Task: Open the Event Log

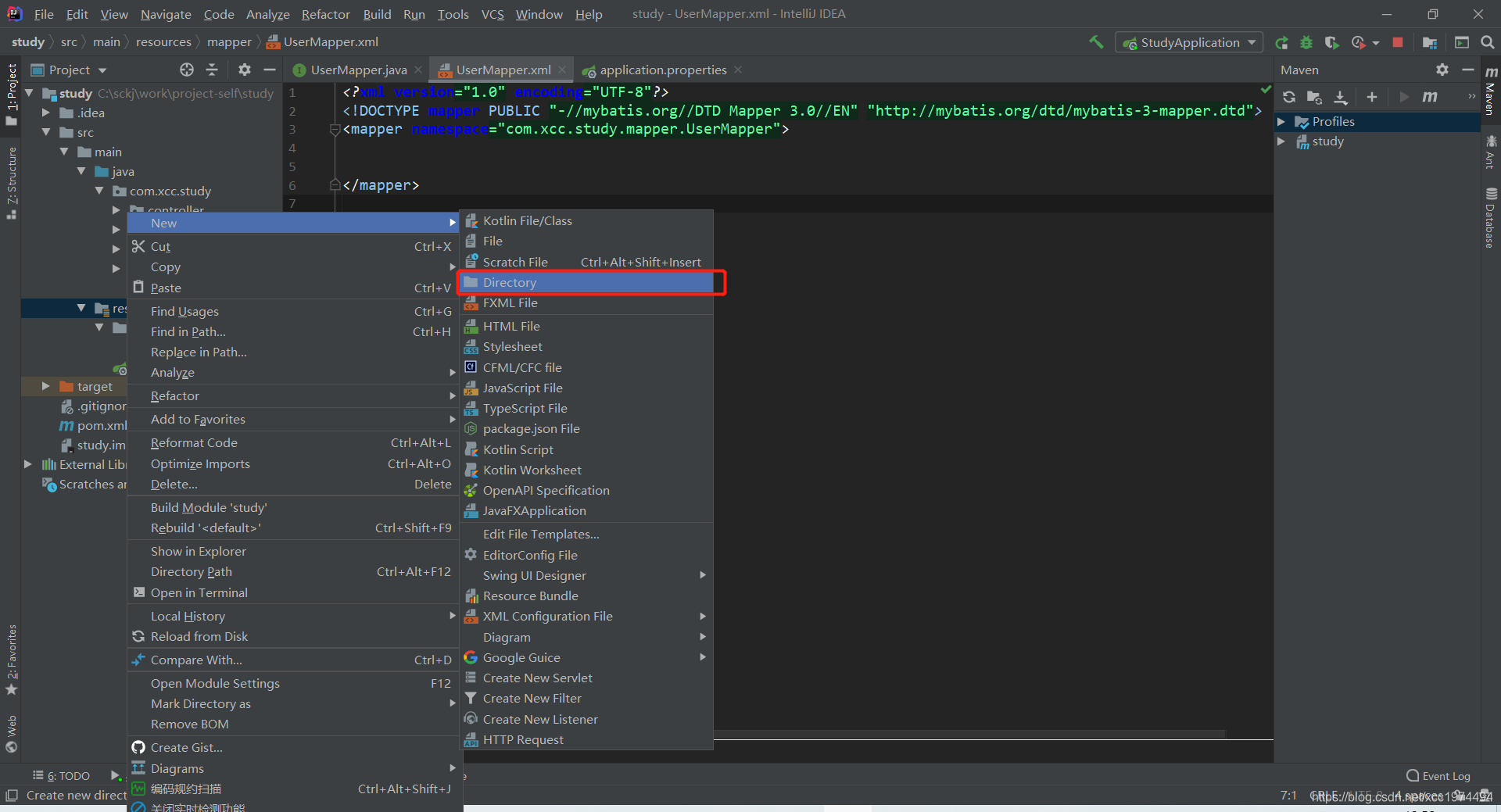Action: (1438, 776)
